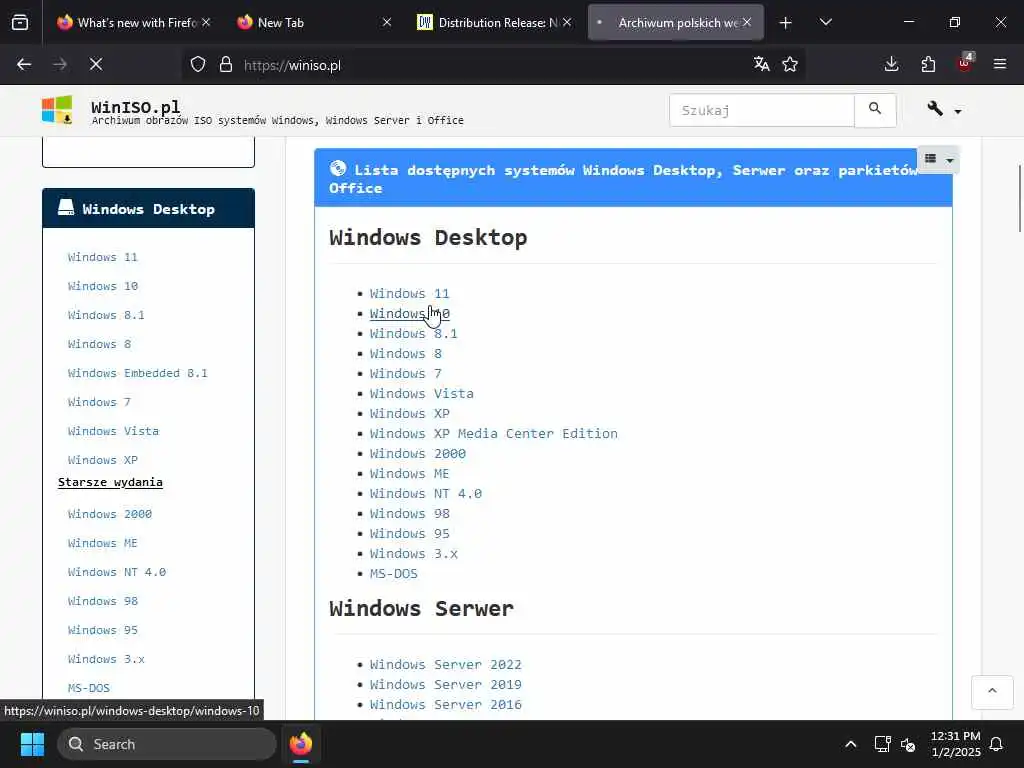Open Firefox View from the tab bar icon

click(x=20, y=23)
